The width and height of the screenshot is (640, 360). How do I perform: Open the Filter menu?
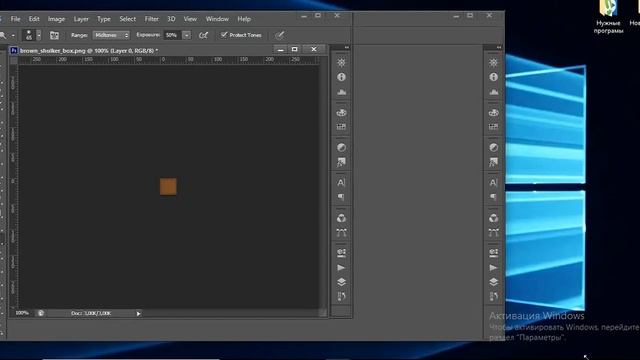[x=151, y=19]
